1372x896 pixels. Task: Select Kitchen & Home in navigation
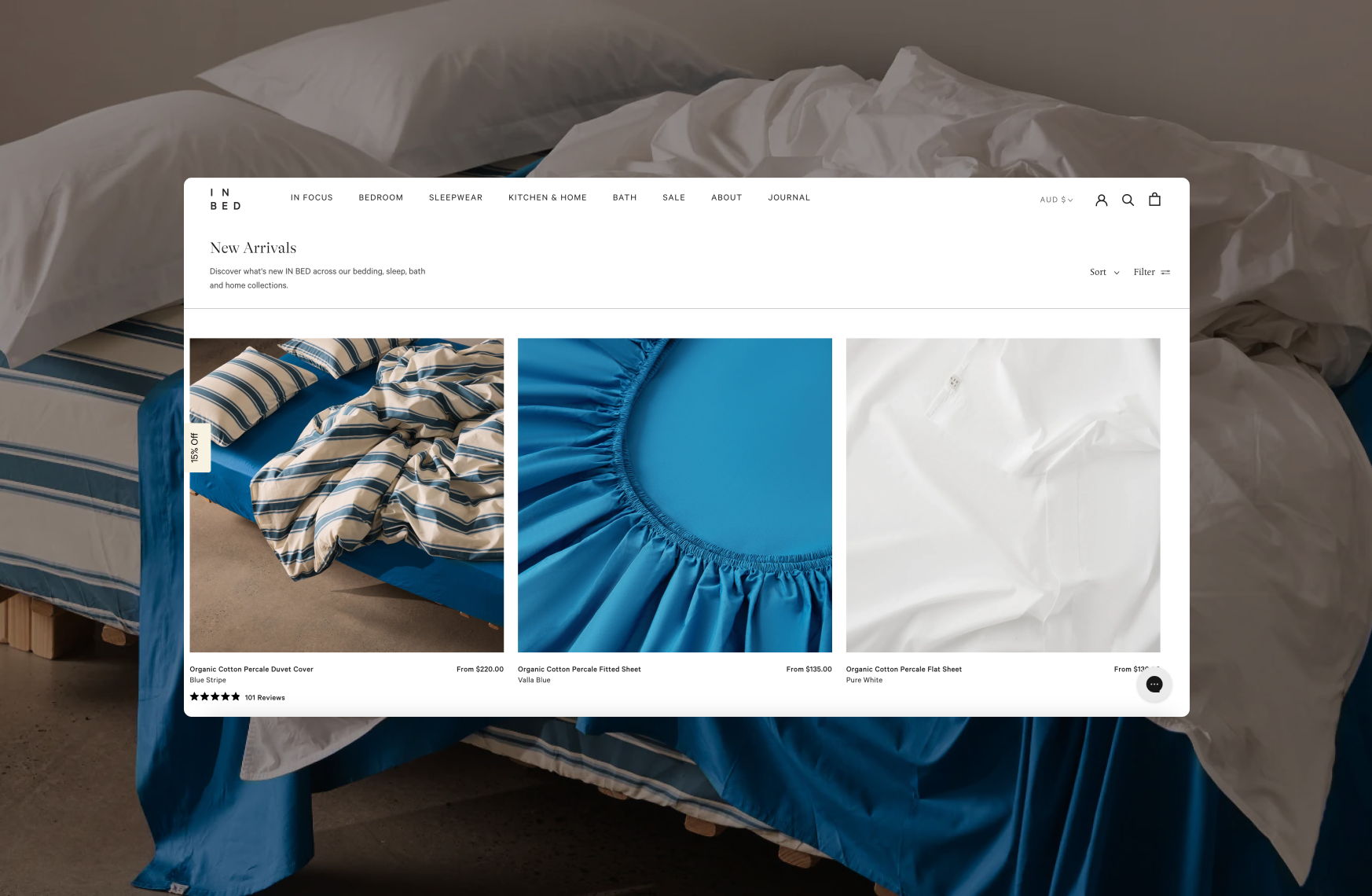point(547,198)
